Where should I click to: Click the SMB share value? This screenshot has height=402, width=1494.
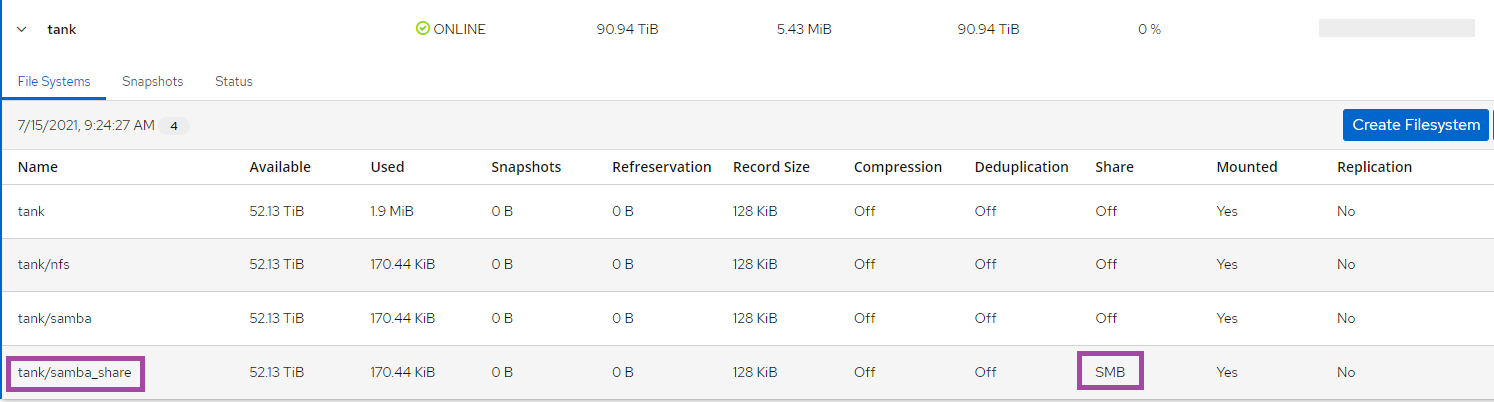coord(1110,372)
